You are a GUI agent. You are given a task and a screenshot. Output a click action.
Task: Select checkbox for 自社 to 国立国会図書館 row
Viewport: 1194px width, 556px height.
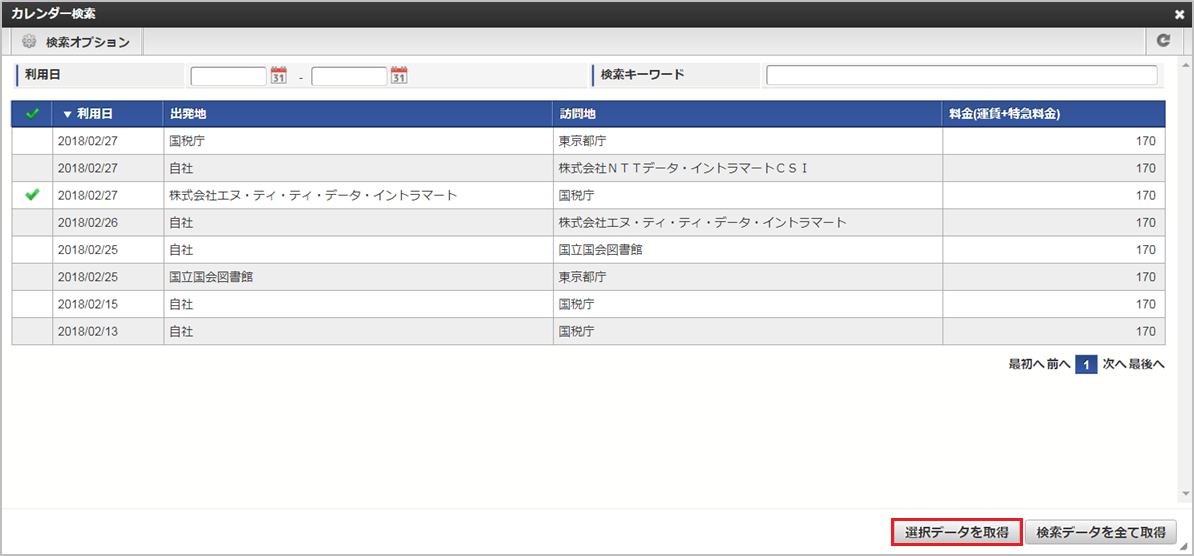(x=32, y=250)
